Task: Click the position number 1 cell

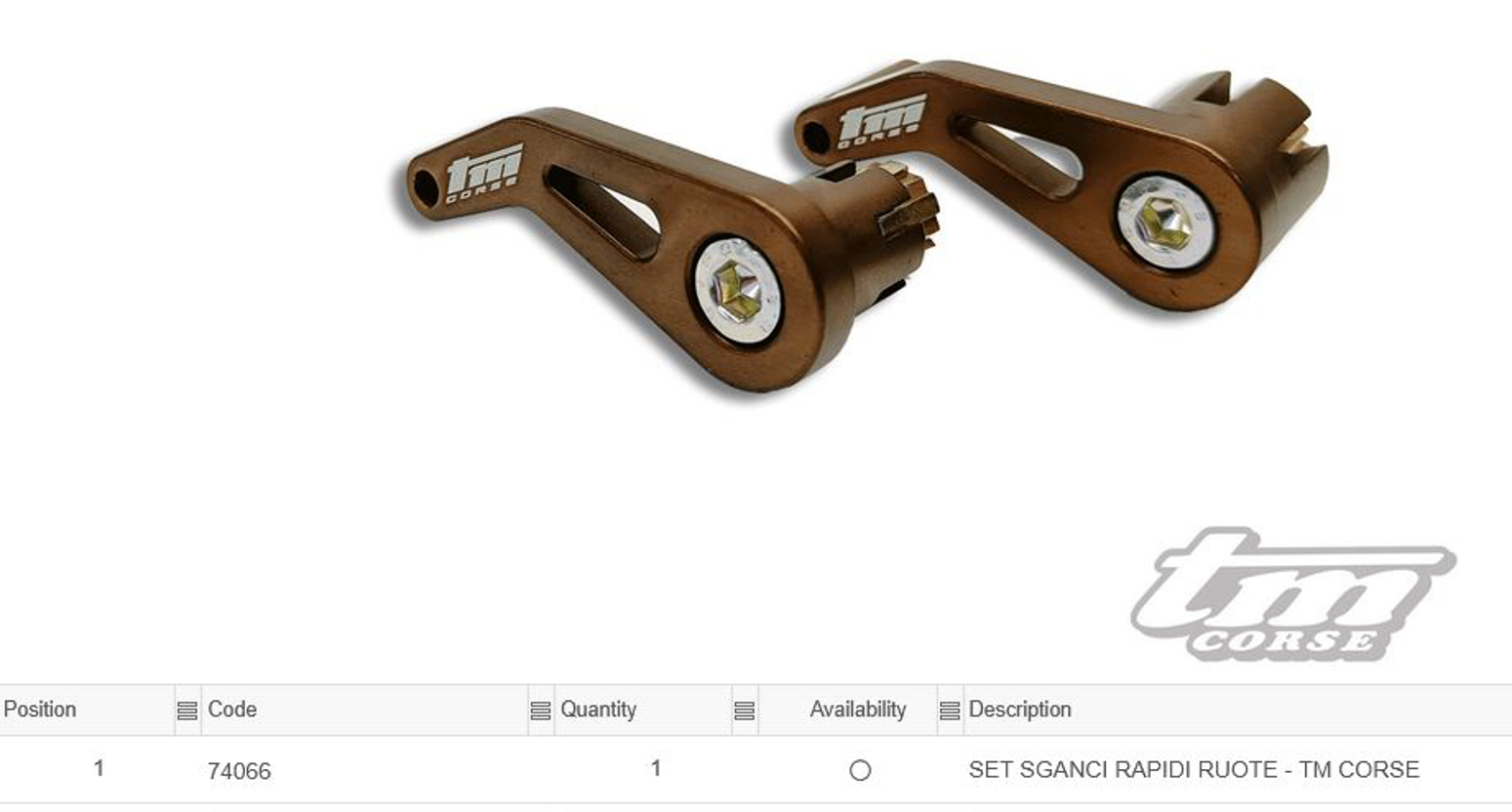Action: pyautogui.click(x=99, y=769)
